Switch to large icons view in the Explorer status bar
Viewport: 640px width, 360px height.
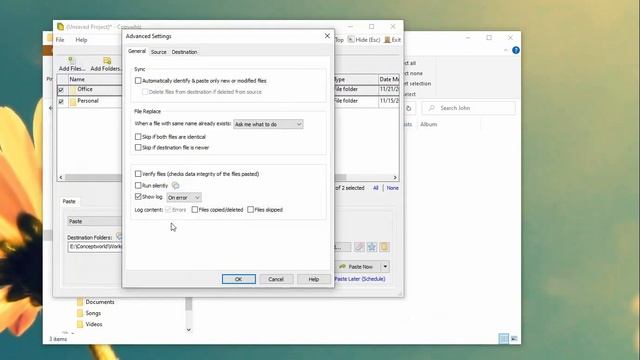514,338
